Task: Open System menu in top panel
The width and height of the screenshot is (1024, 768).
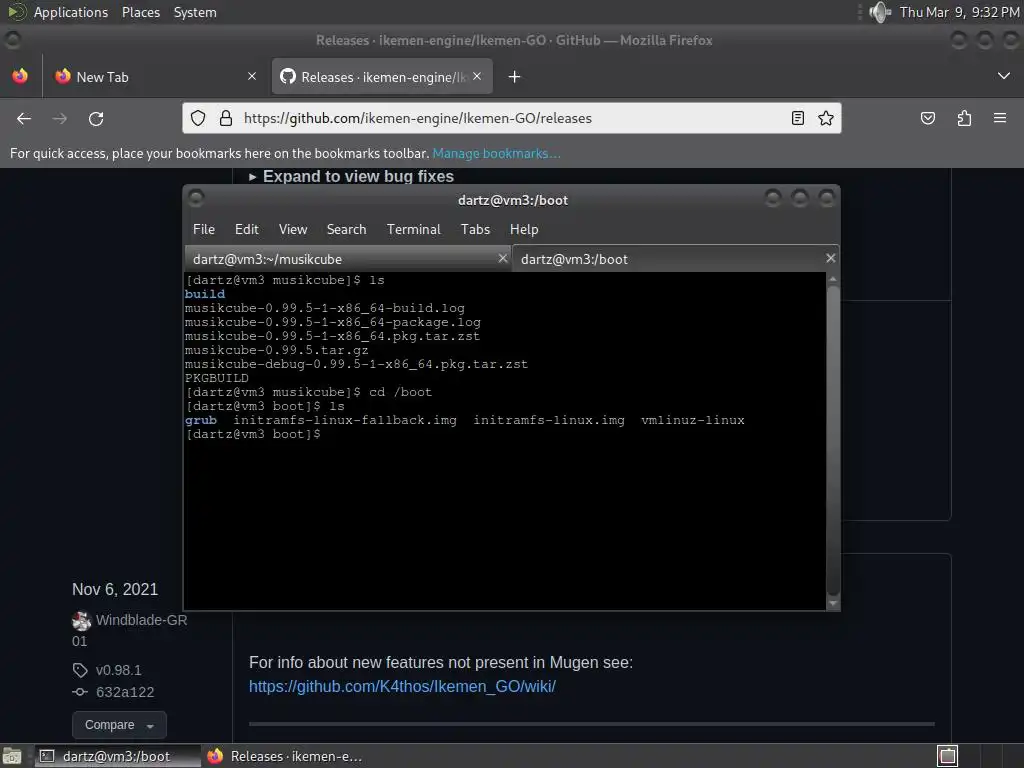Action: [195, 12]
